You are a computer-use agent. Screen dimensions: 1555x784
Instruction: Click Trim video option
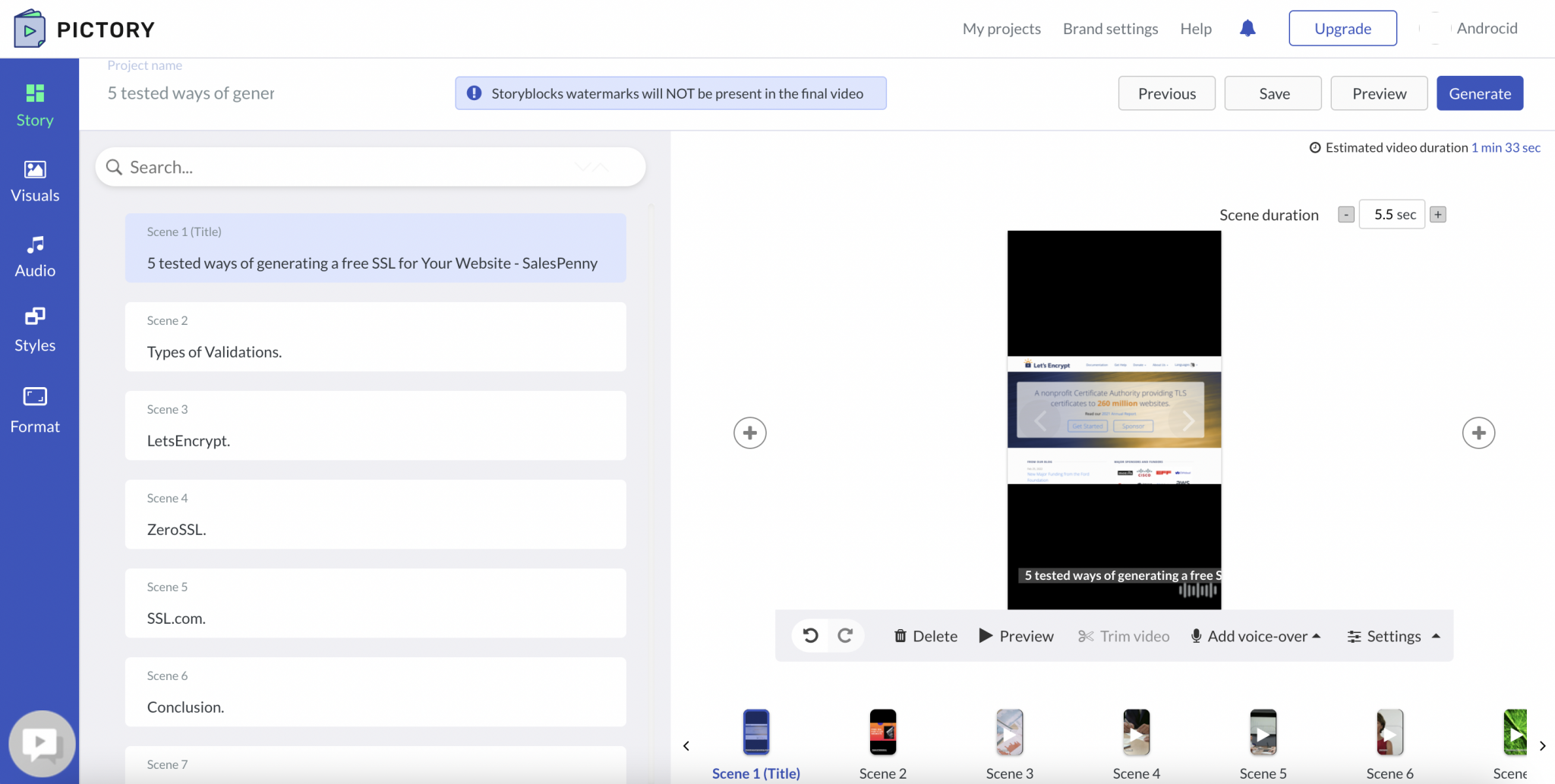coord(1124,636)
